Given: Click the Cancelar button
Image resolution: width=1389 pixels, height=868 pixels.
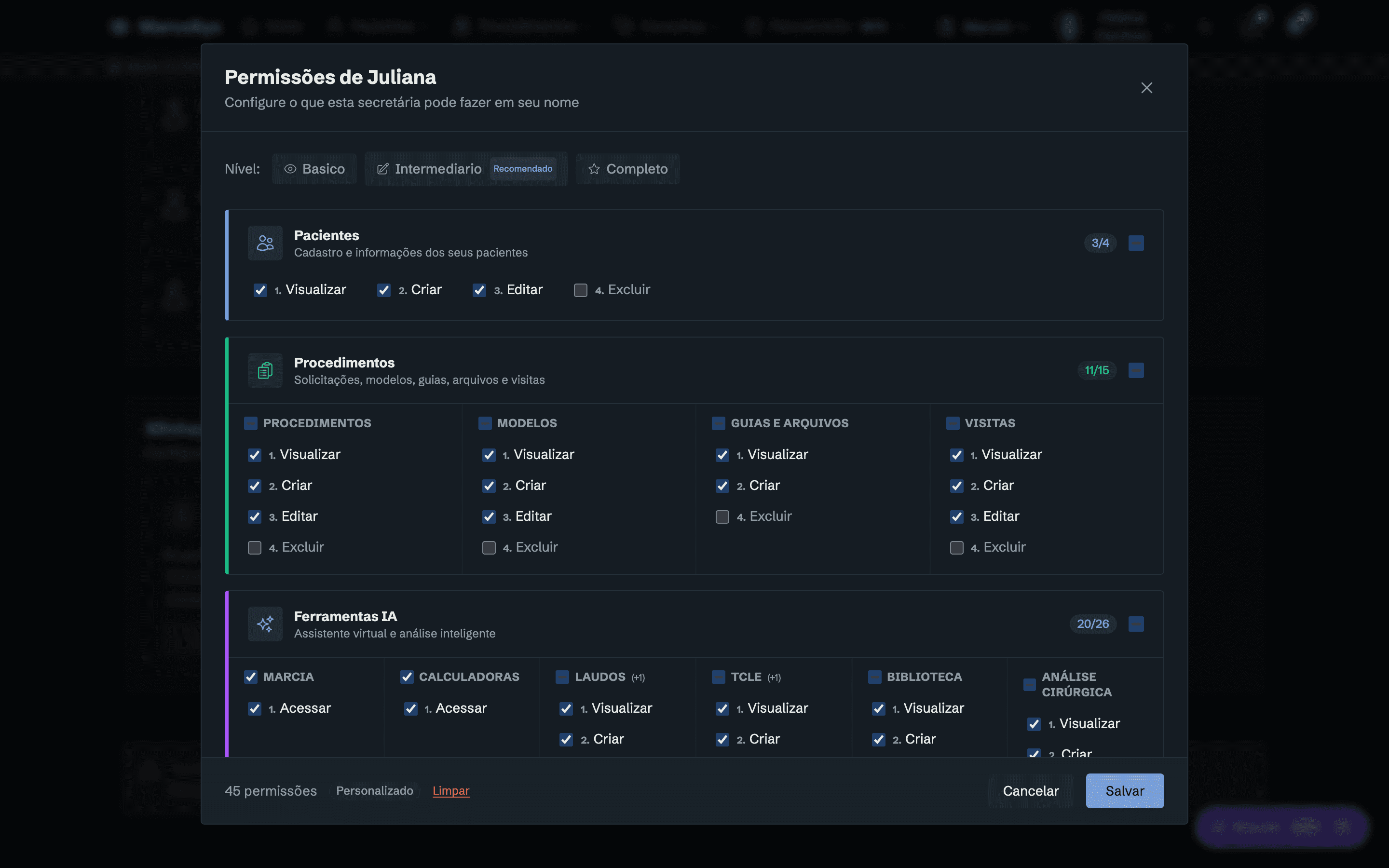Looking at the screenshot, I should [x=1031, y=790].
